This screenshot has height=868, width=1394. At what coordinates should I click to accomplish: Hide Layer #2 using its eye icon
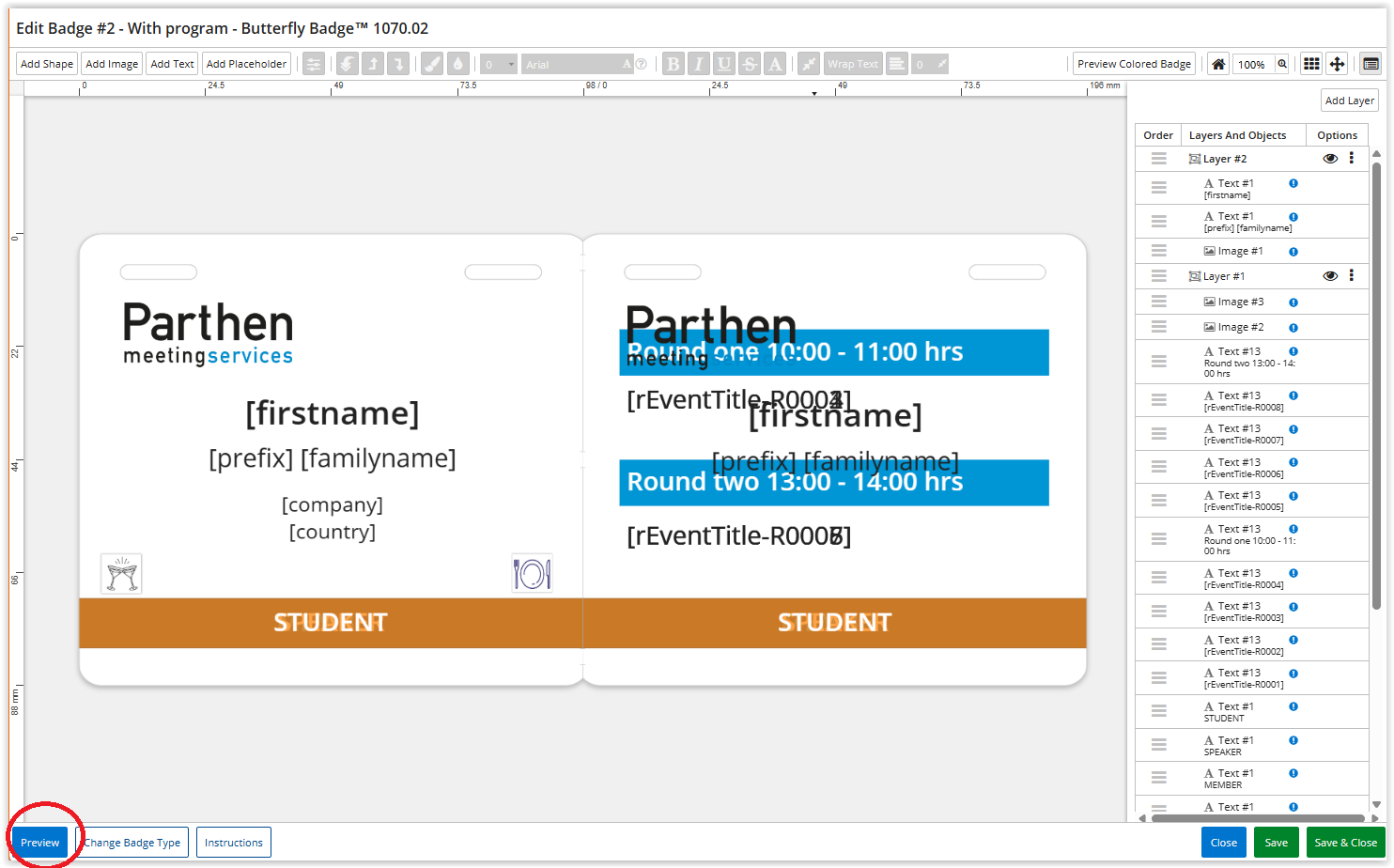pyautogui.click(x=1330, y=159)
